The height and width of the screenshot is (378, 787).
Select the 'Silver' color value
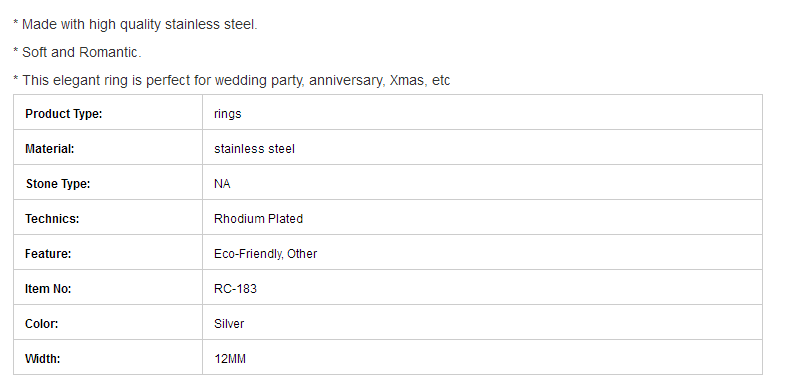[x=229, y=324]
